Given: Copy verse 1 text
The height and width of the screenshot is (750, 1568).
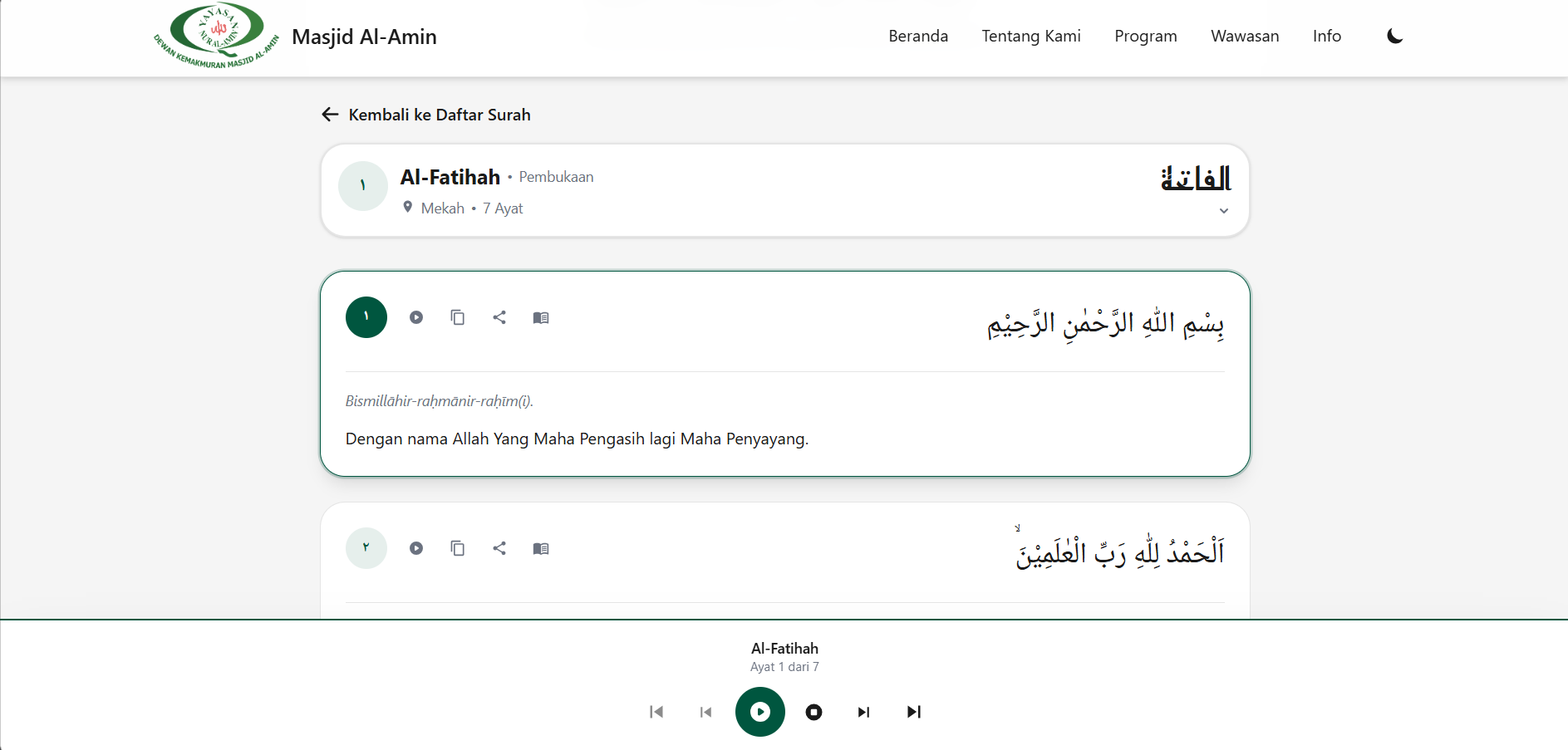Looking at the screenshot, I should (458, 317).
